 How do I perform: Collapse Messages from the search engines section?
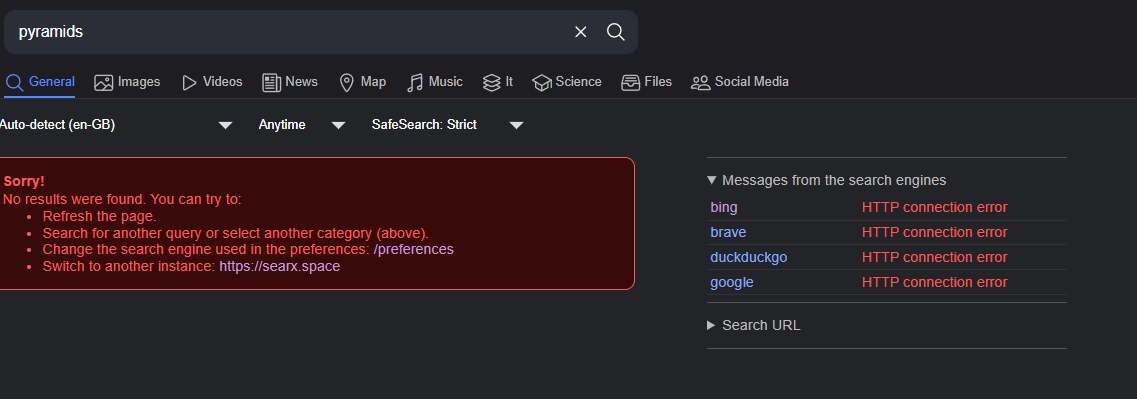coord(827,180)
